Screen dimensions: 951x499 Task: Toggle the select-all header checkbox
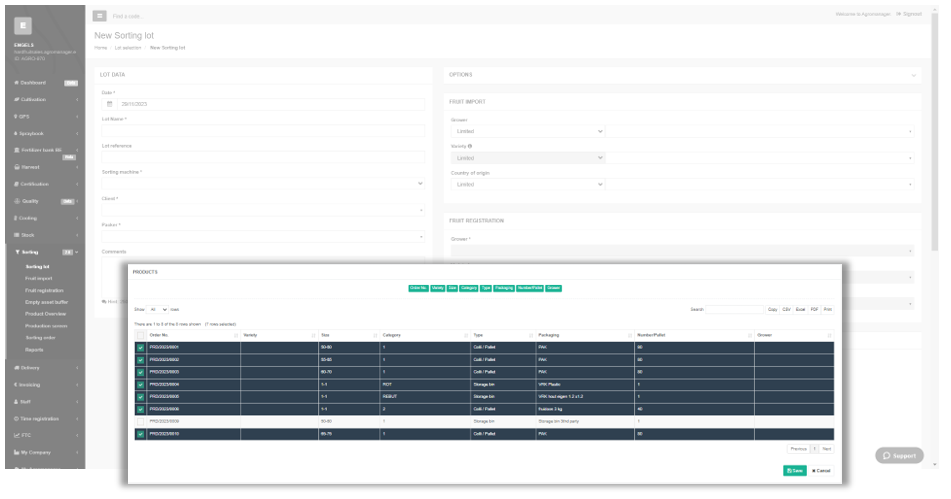(x=141, y=335)
